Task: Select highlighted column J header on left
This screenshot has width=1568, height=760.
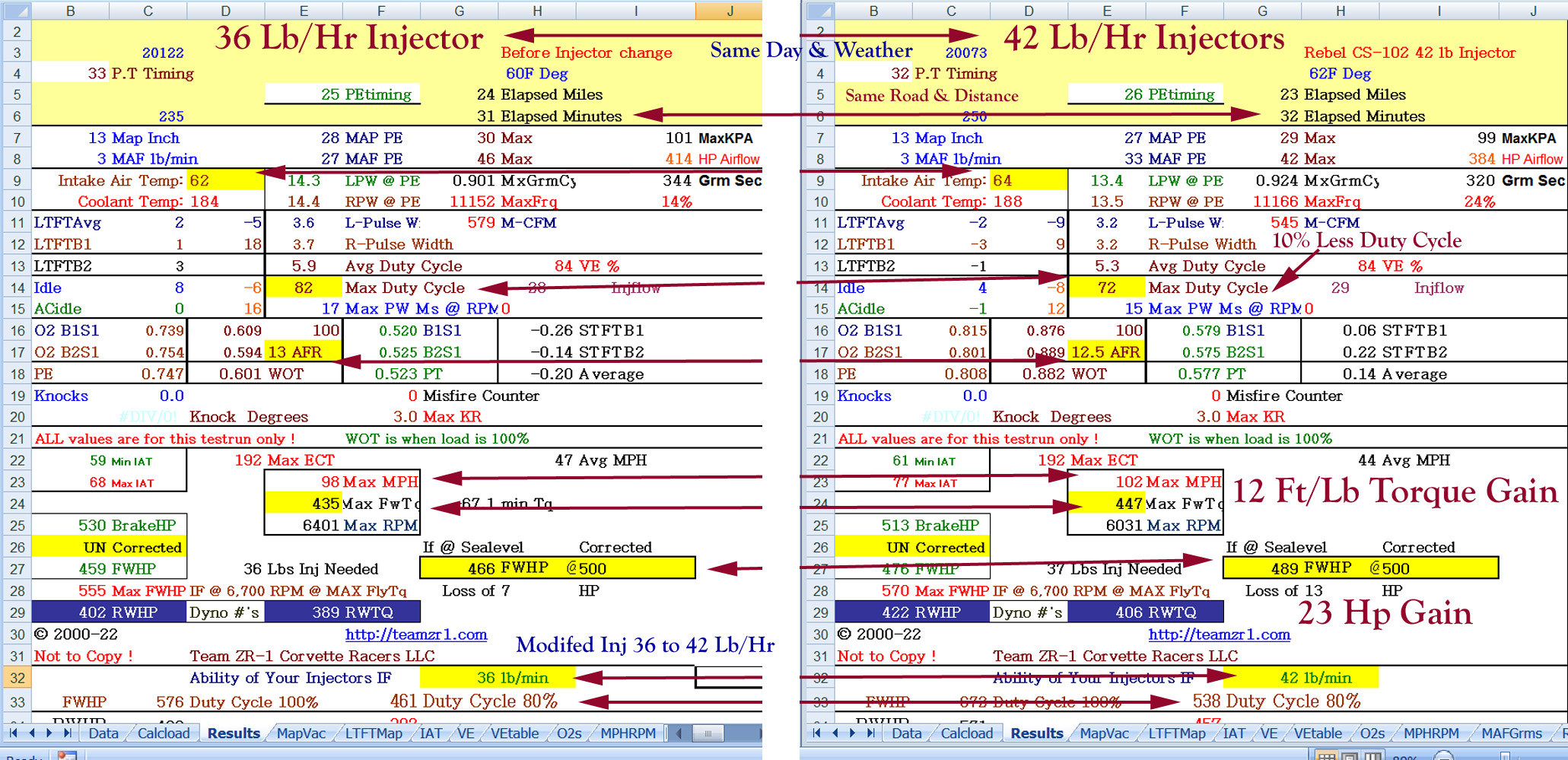Action: [x=729, y=11]
